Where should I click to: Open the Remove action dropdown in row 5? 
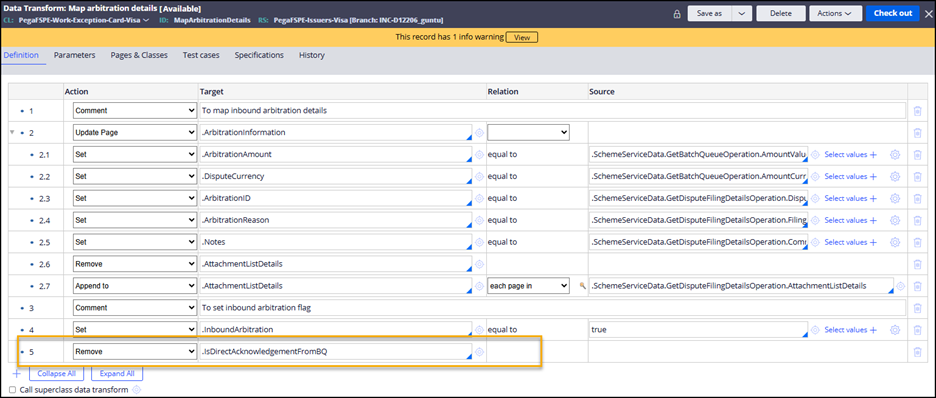135,352
